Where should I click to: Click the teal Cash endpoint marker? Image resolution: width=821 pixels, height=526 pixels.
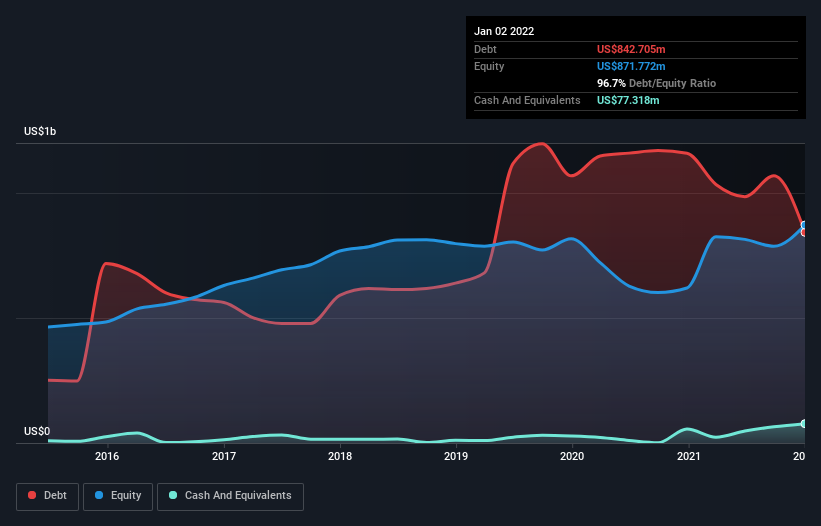(804, 423)
